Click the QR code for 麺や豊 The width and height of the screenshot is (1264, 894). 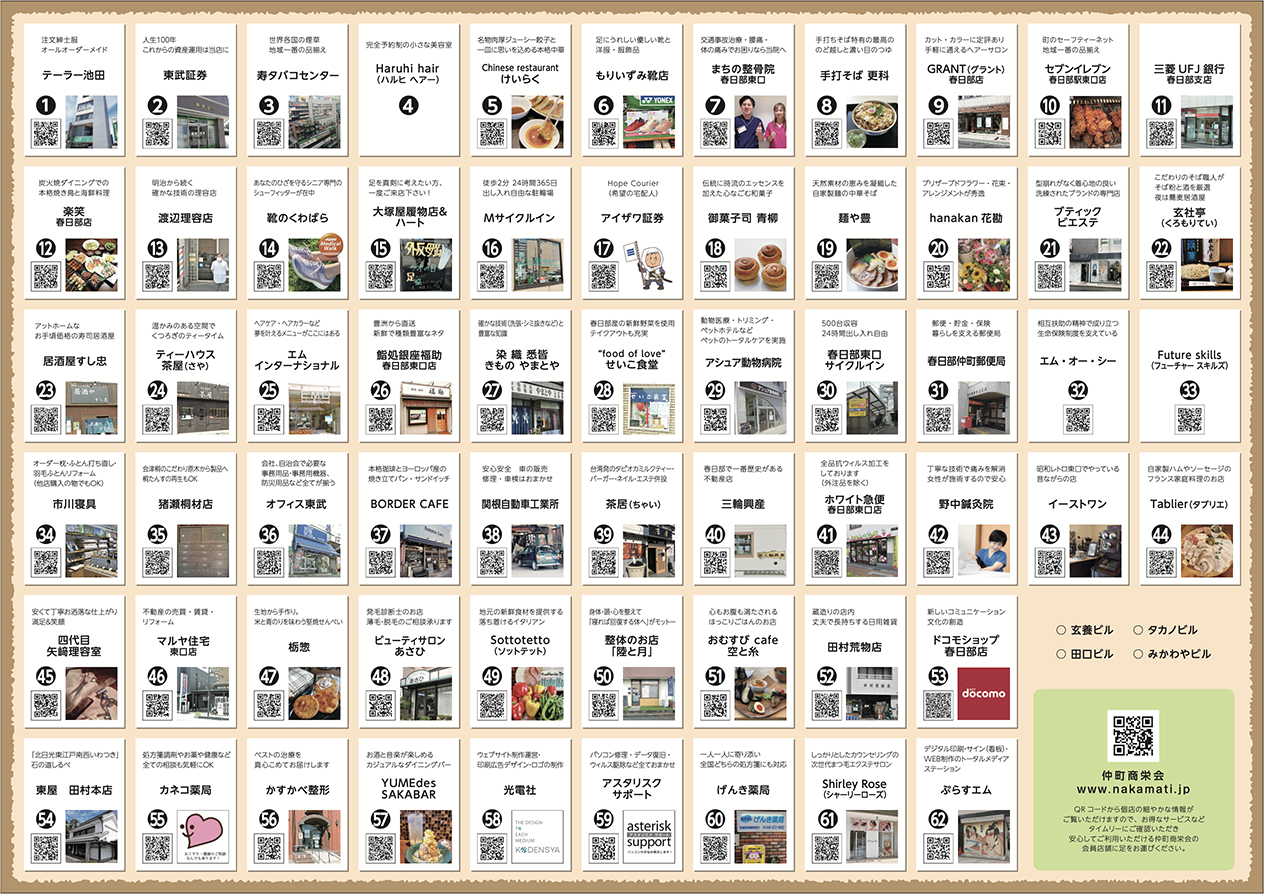point(827,276)
